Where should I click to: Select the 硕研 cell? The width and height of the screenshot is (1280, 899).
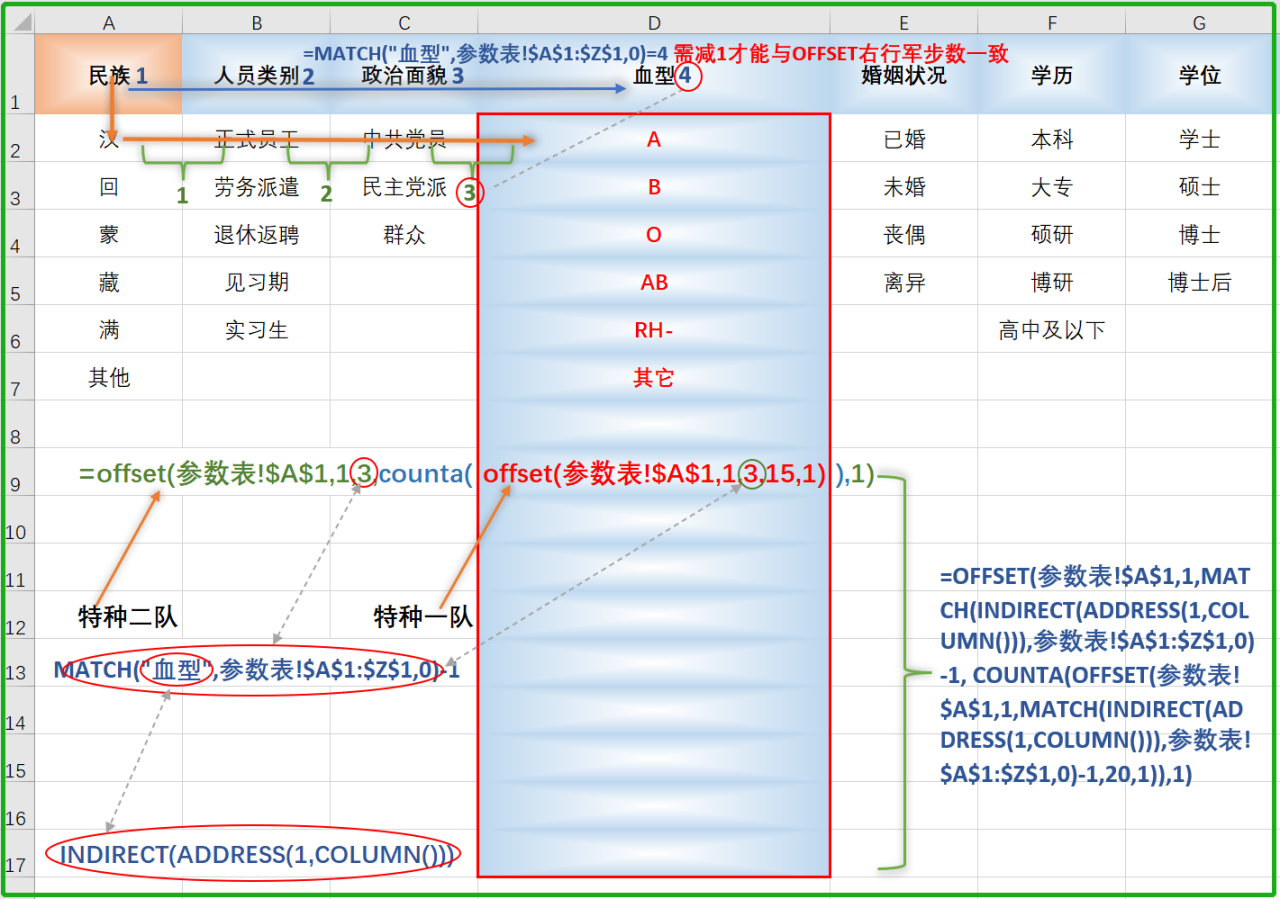pyautogui.click(x=1052, y=234)
